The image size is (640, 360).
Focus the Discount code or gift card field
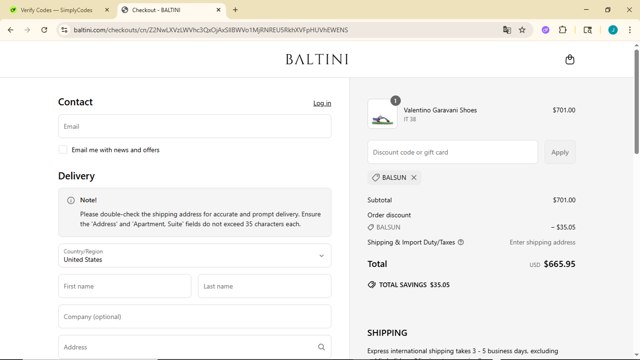452,152
